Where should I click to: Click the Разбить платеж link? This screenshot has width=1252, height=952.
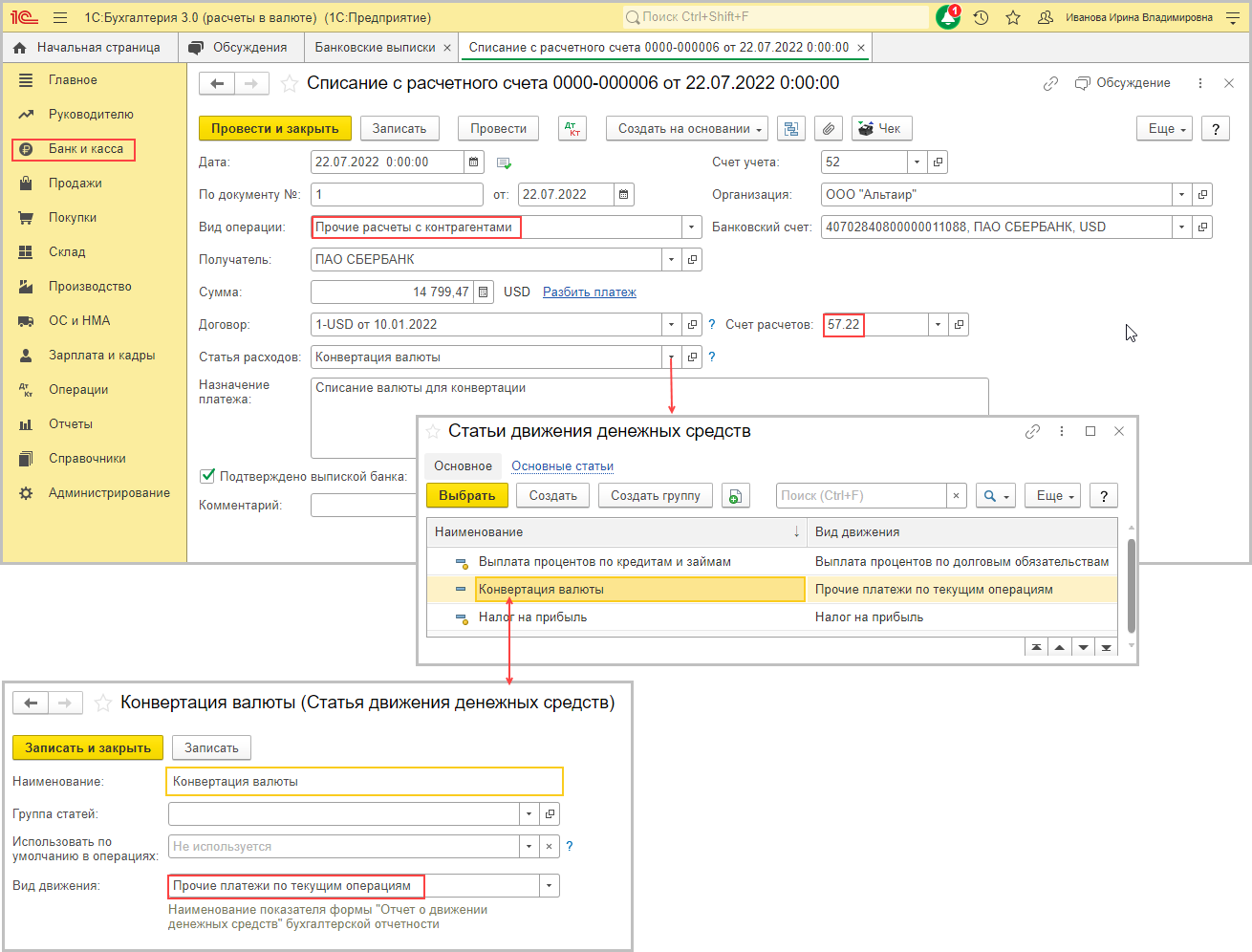(590, 292)
